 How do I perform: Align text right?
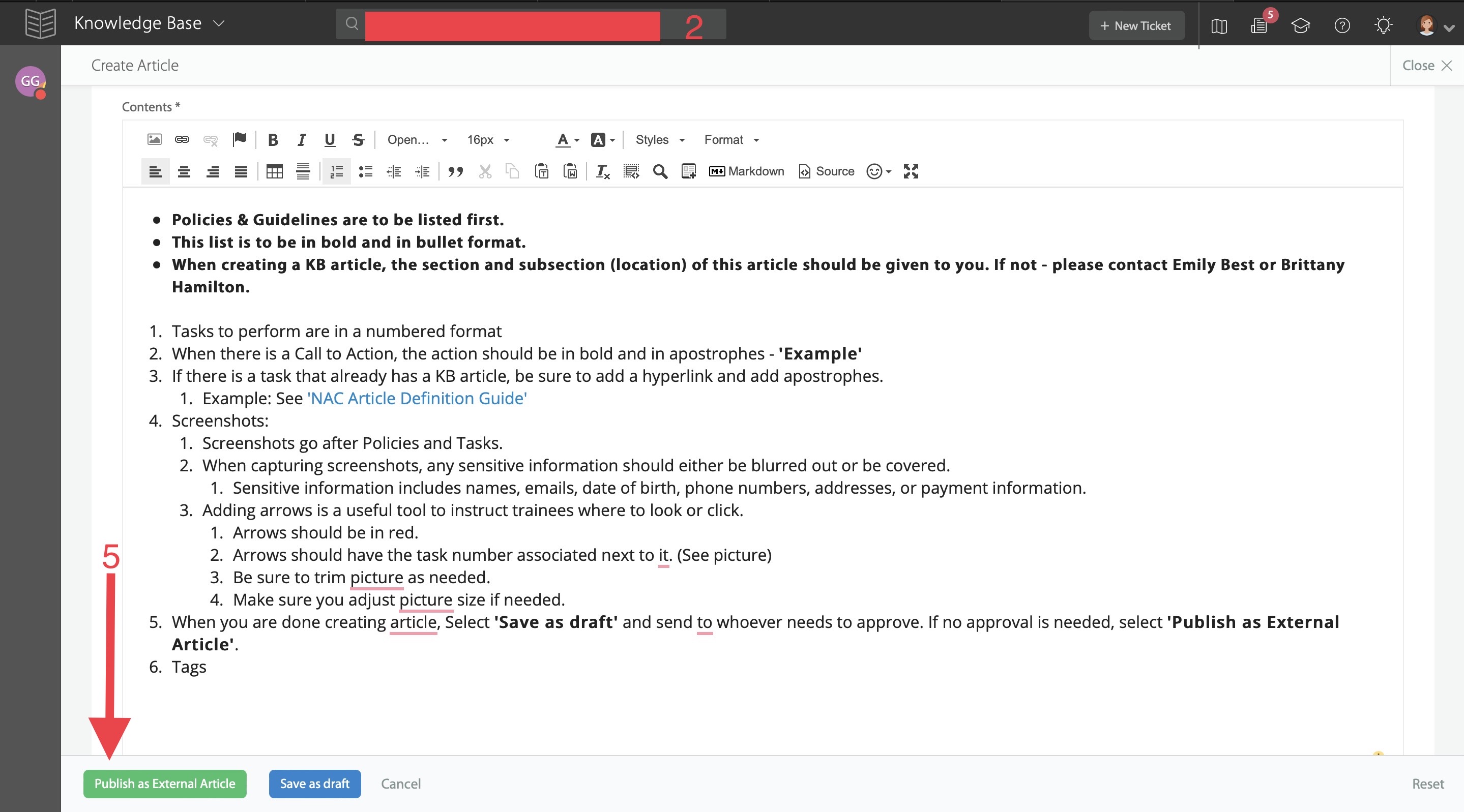point(213,172)
